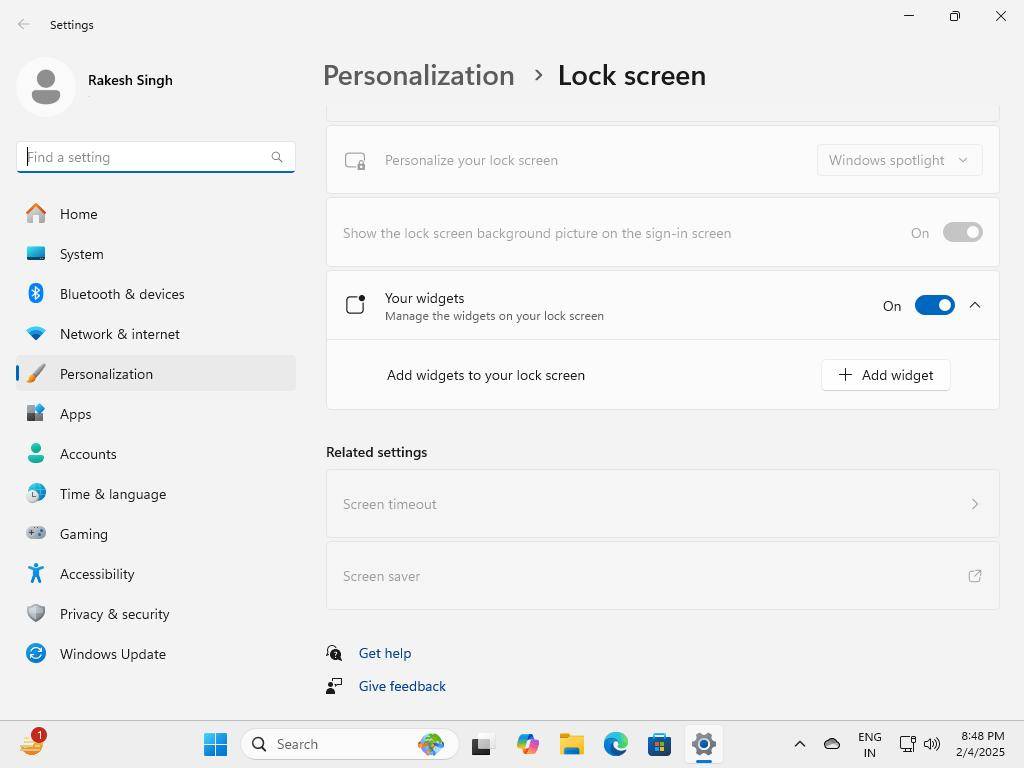Screen dimensions: 1024x768
Task: Click the Find a setting search box
Action: [x=155, y=157]
